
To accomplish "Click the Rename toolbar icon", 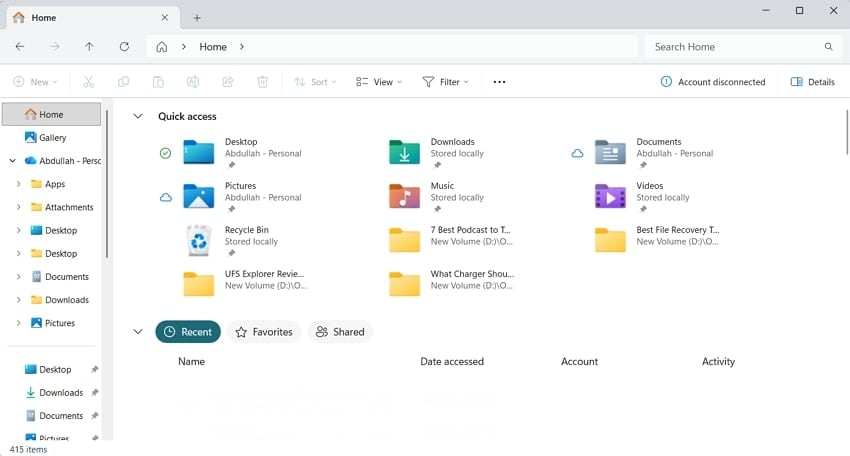I will point(193,82).
